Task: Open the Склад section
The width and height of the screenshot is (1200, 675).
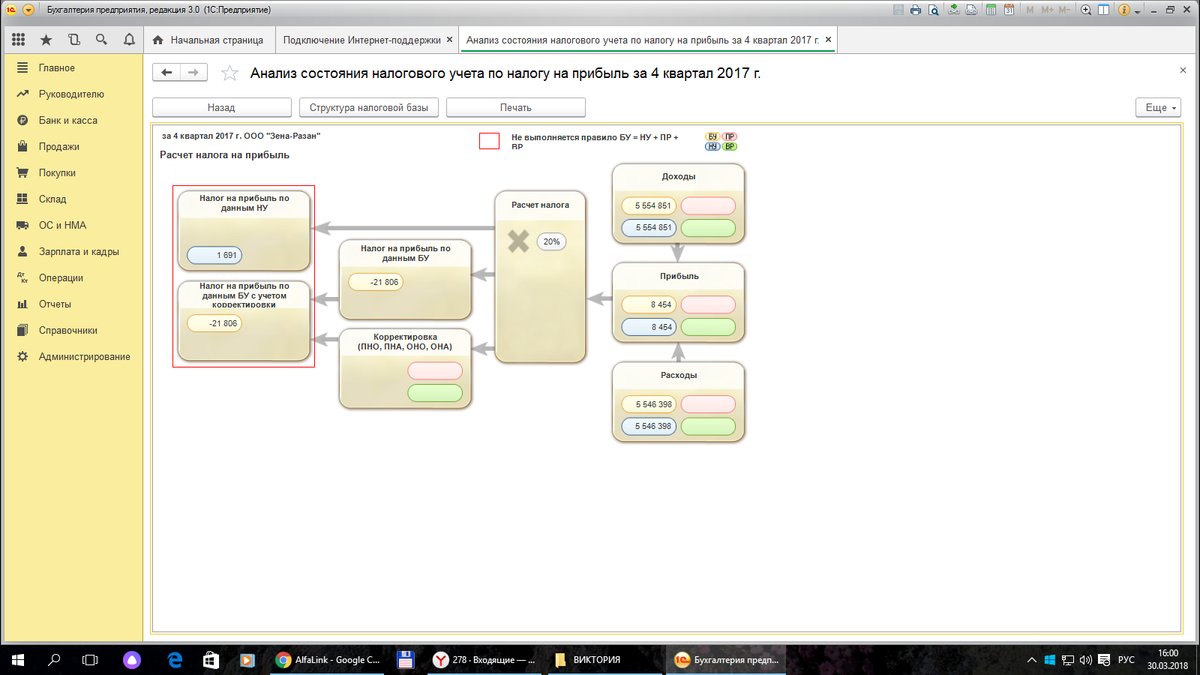Action: click(x=71, y=199)
